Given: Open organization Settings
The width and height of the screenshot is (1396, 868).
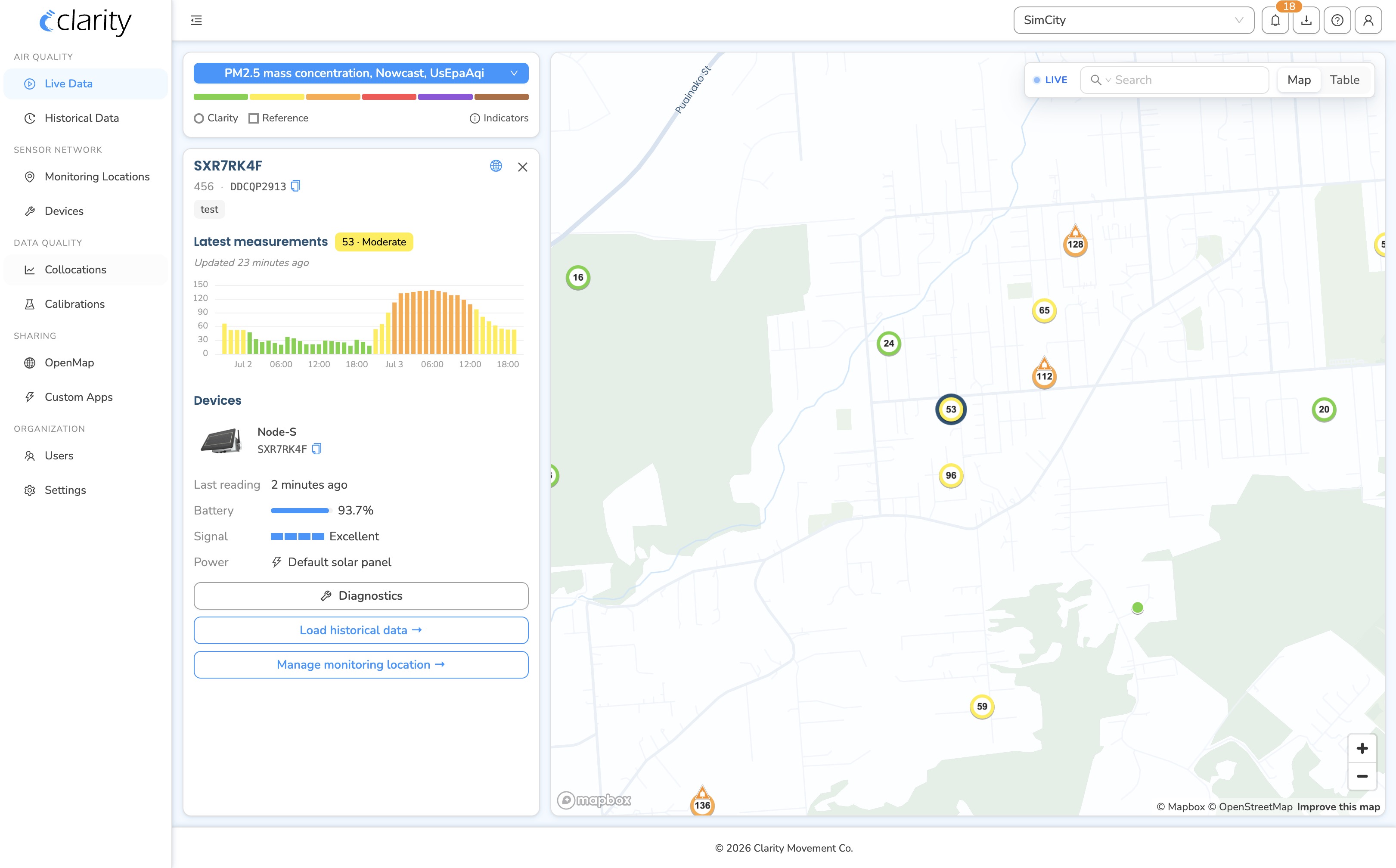Looking at the screenshot, I should 86,490.
